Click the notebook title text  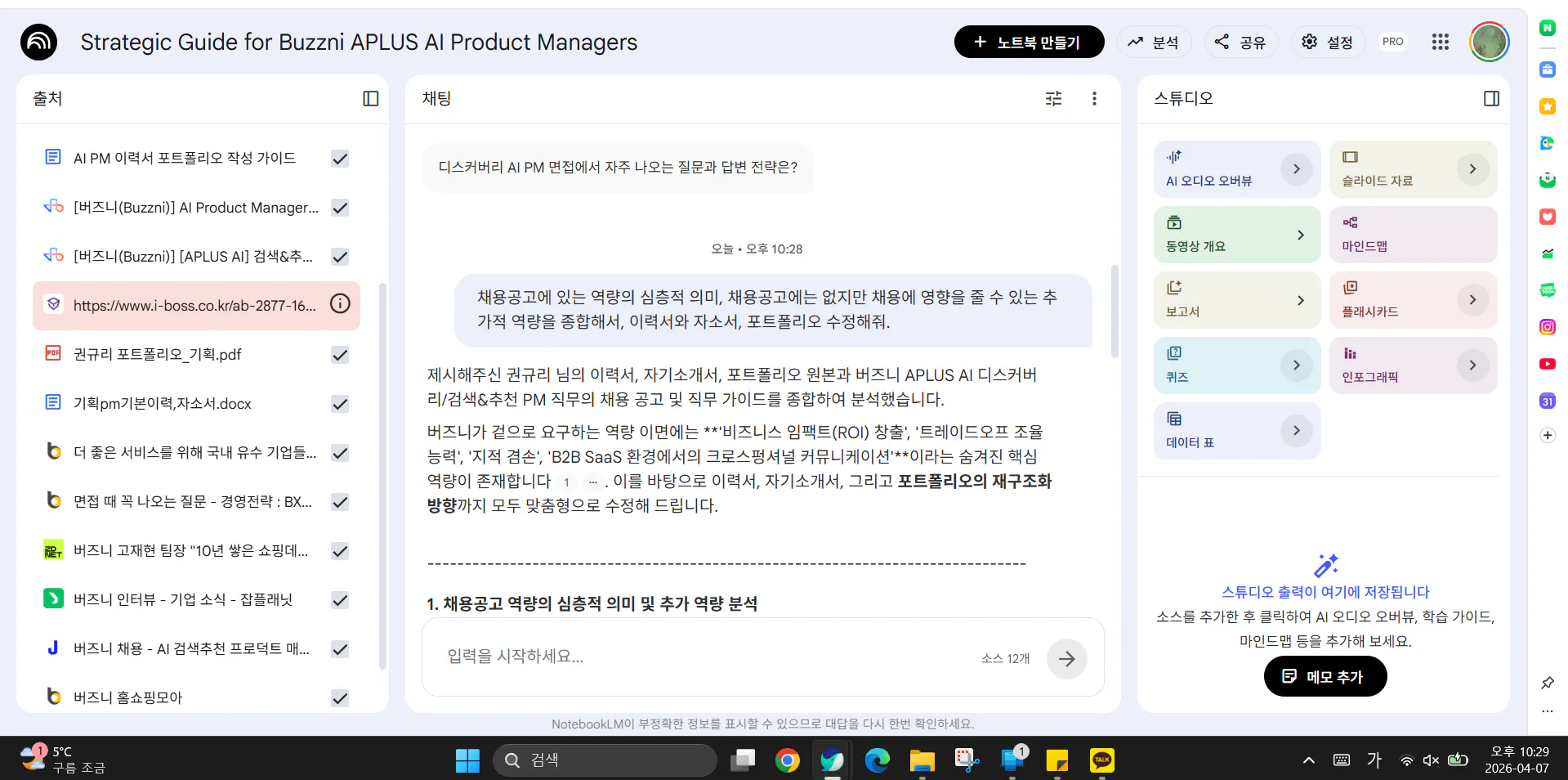pyautogui.click(x=359, y=42)
